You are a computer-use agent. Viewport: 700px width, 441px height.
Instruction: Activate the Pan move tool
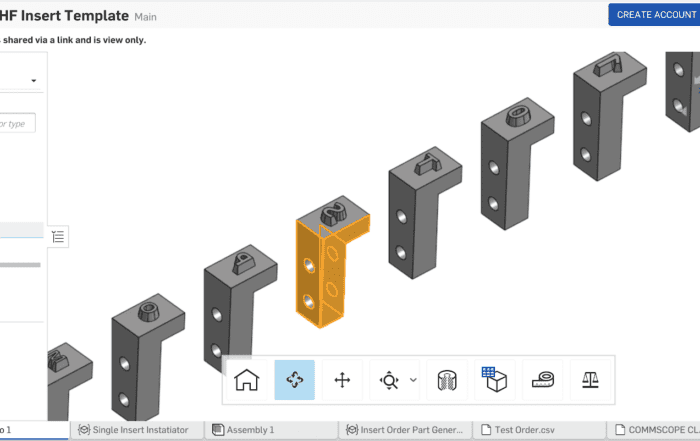(x=342, y=380)
